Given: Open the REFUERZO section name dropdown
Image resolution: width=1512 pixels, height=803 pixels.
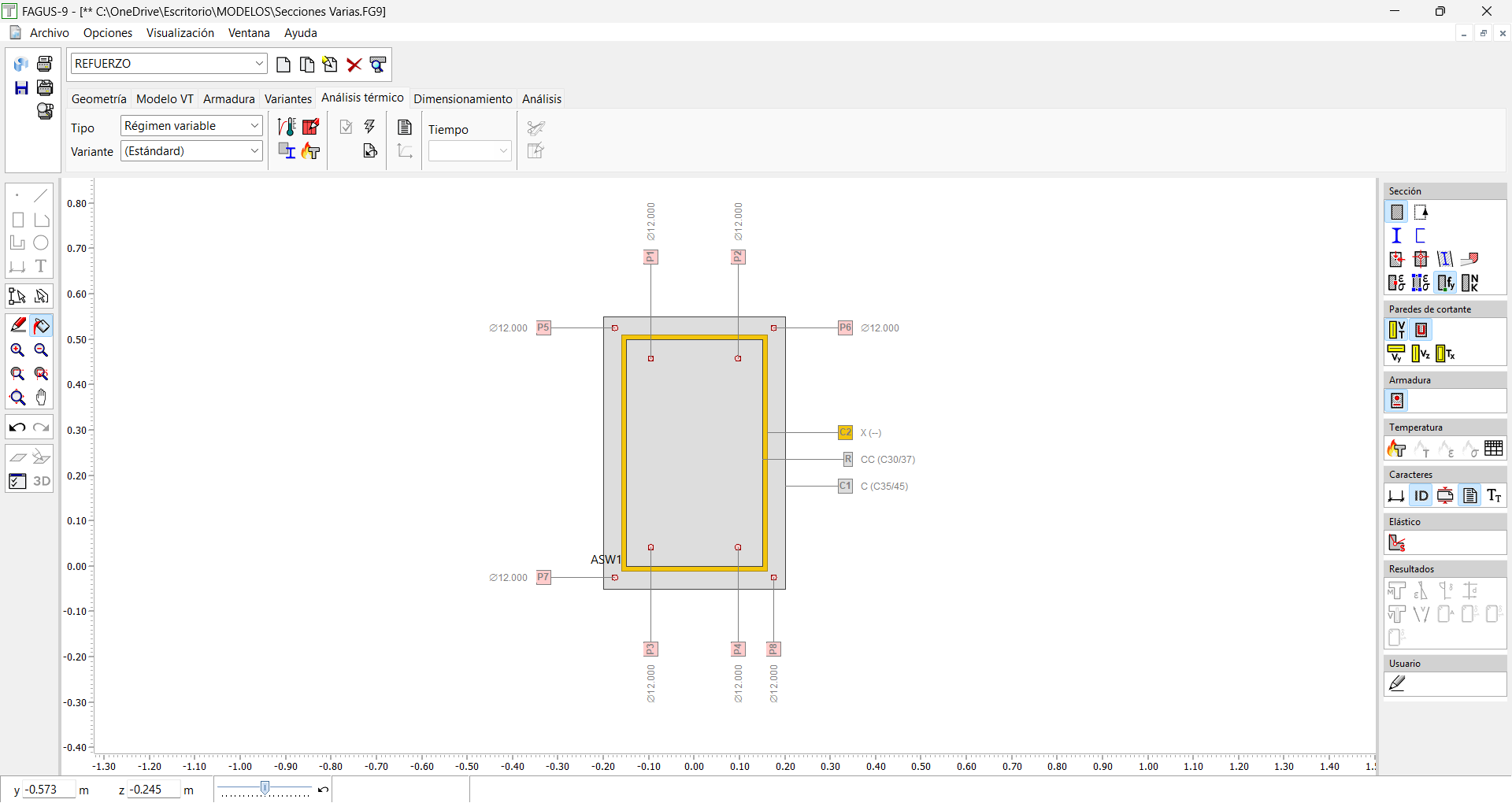Looking at the screenshot, I should click(259, 64).
